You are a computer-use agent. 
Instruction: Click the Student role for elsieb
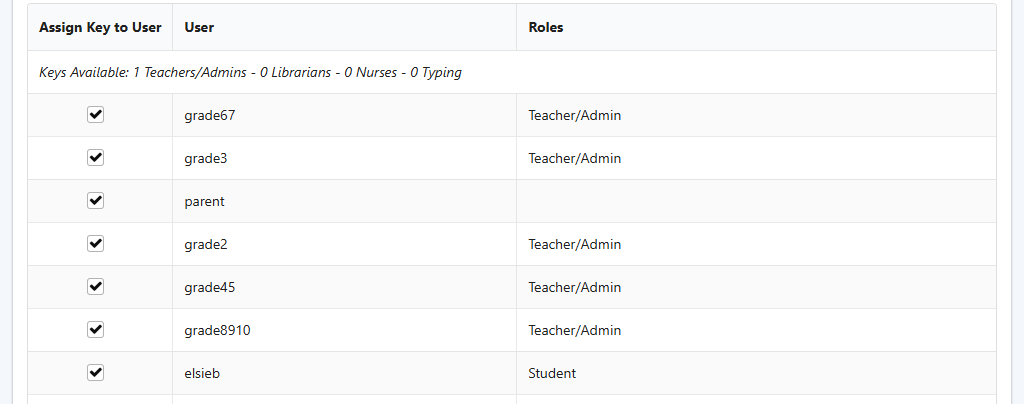tap(552, 373)
